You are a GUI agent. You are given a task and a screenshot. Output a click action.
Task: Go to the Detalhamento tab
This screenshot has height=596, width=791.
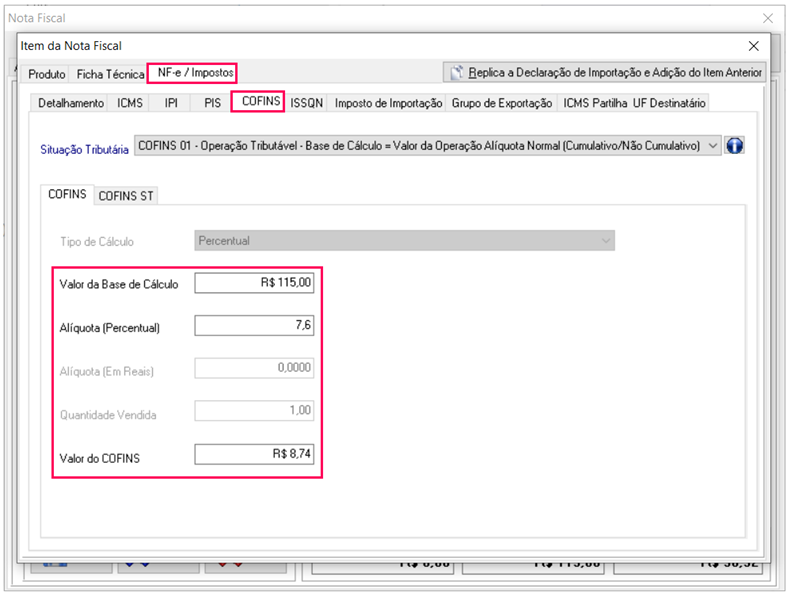tap(70, 103)
